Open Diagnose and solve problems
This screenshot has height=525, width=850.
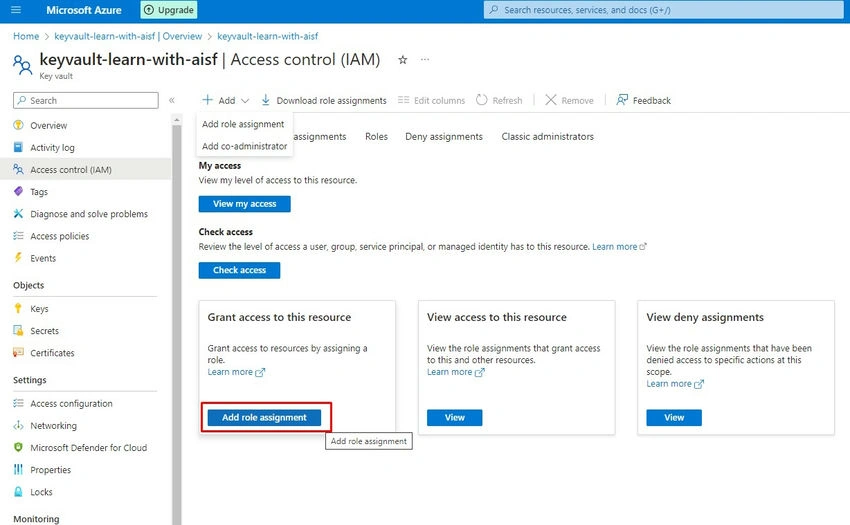[87, 214]
